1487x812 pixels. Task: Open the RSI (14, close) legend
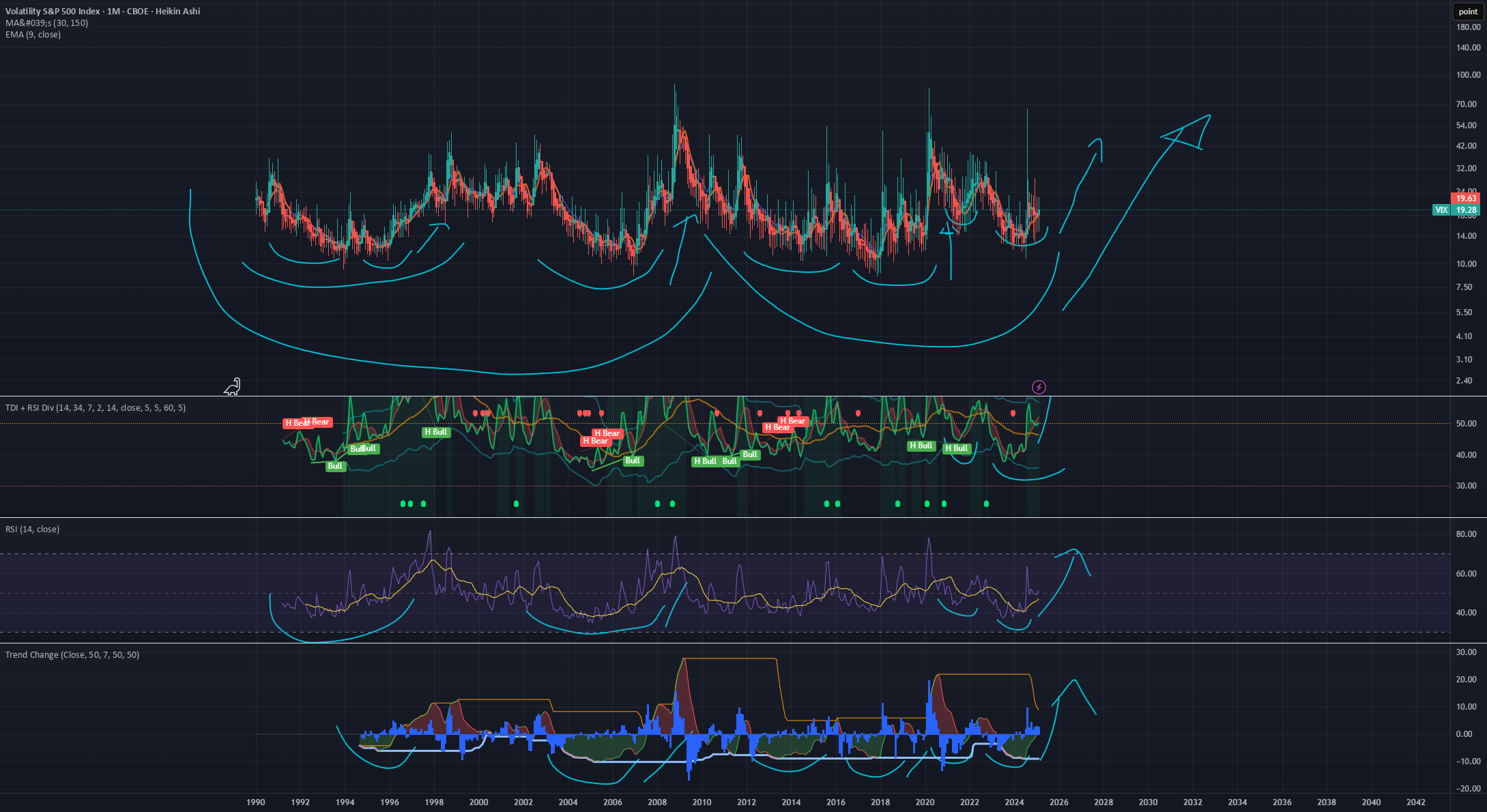(32, 530)
